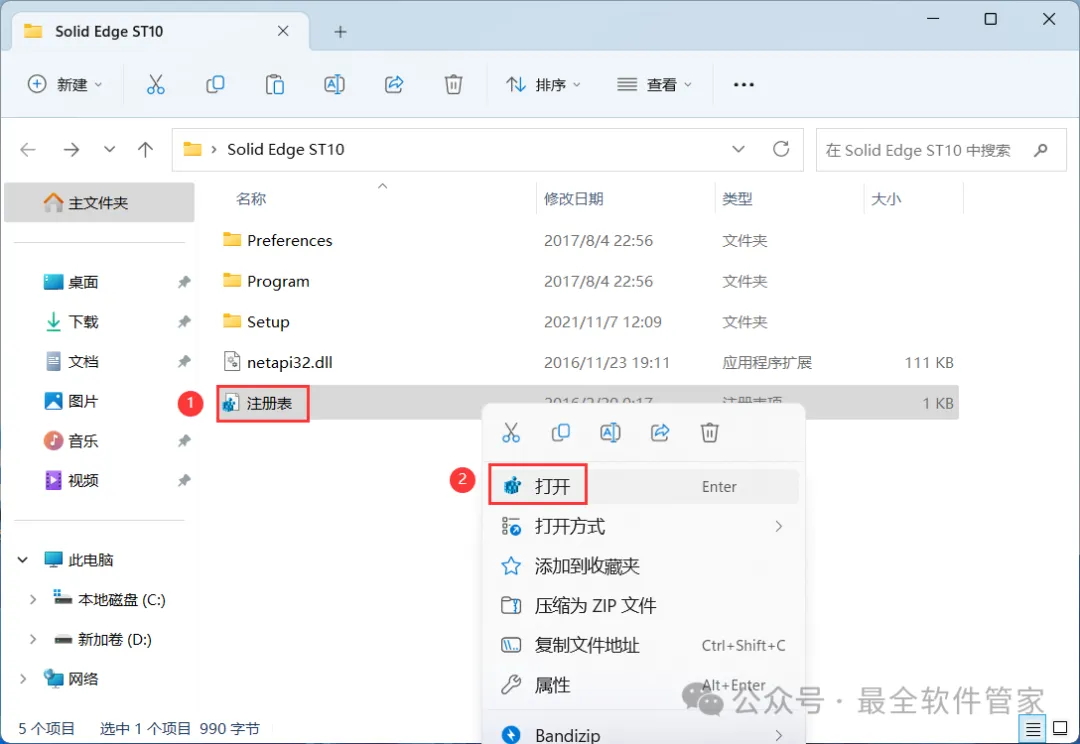
Task: Open the 查看 view dropdown
Action: [x=654, y=85]
